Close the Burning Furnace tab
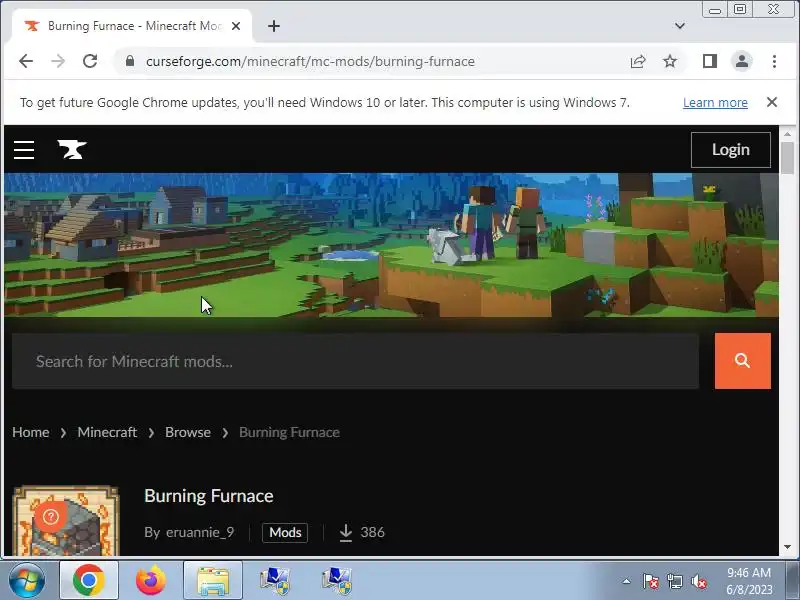This screenshot has height=600, width=800. tap(236, 26)
